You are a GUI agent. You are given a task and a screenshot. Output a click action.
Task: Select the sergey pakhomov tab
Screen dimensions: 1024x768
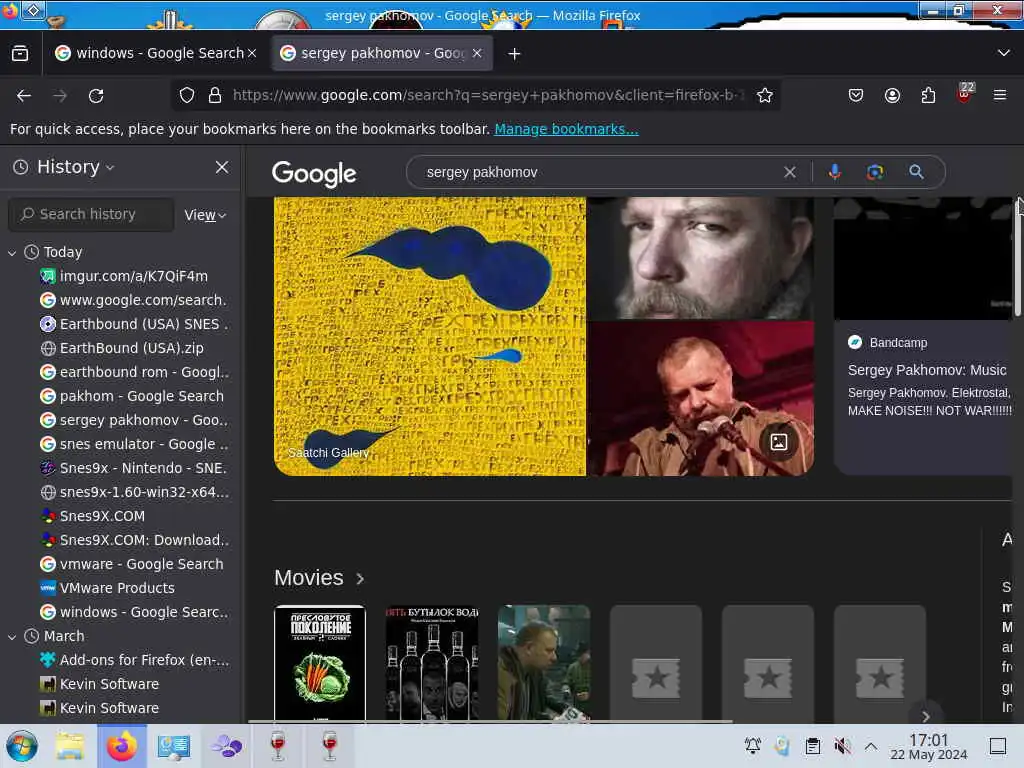click(x=382, y=54)
